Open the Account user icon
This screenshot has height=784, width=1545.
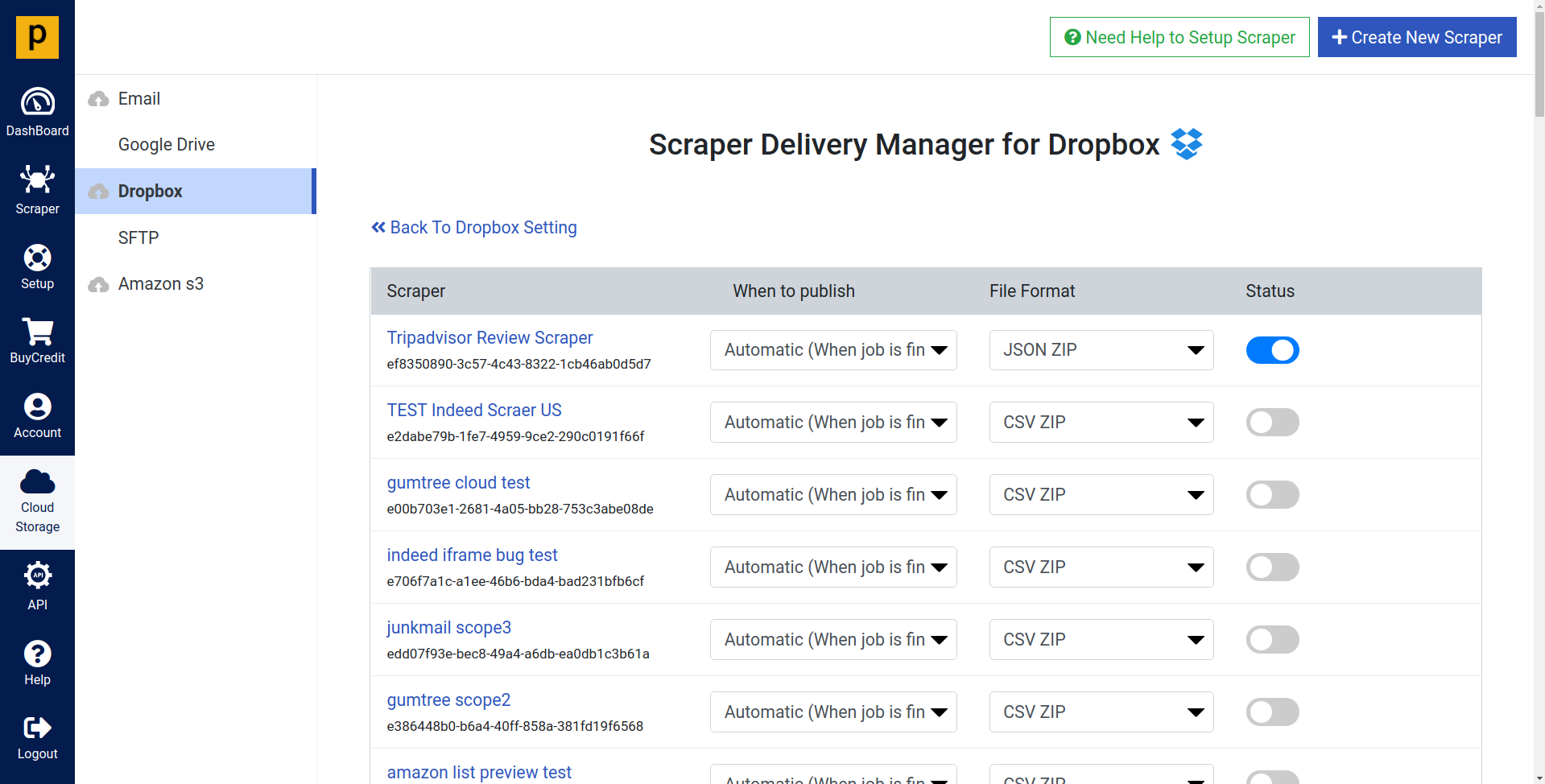(37, 406)
